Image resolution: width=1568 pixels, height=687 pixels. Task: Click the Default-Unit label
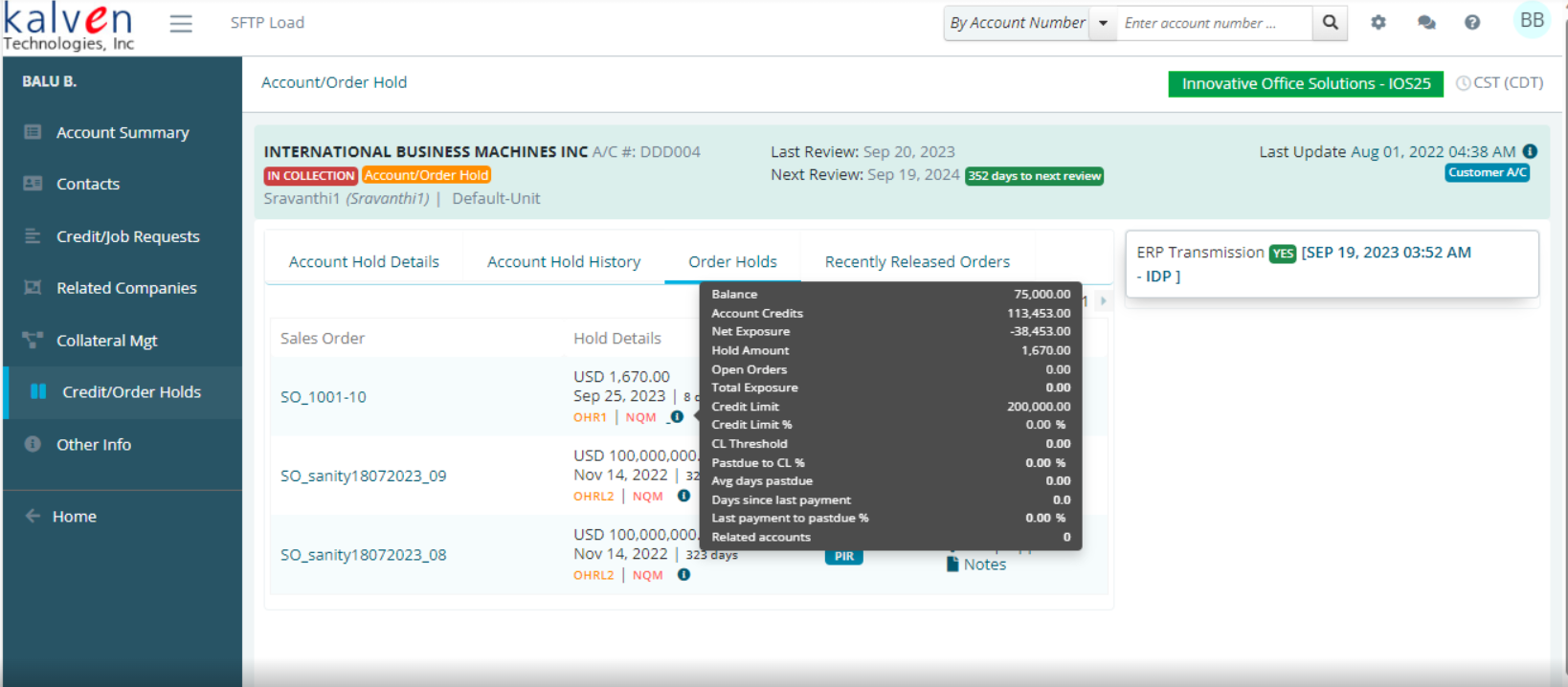point(496,198)
